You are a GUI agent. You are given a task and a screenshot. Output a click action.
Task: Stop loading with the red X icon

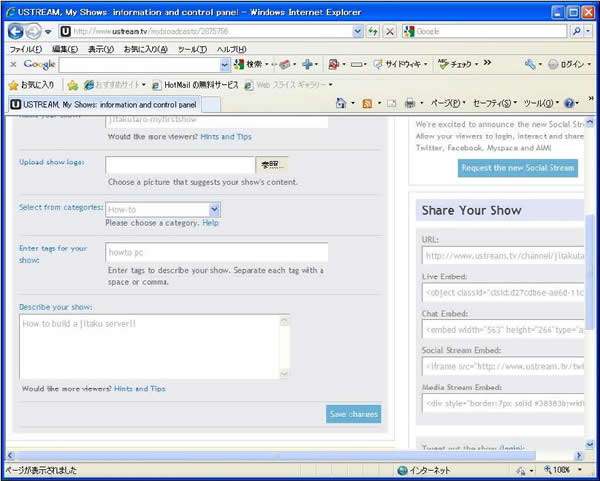390,31
